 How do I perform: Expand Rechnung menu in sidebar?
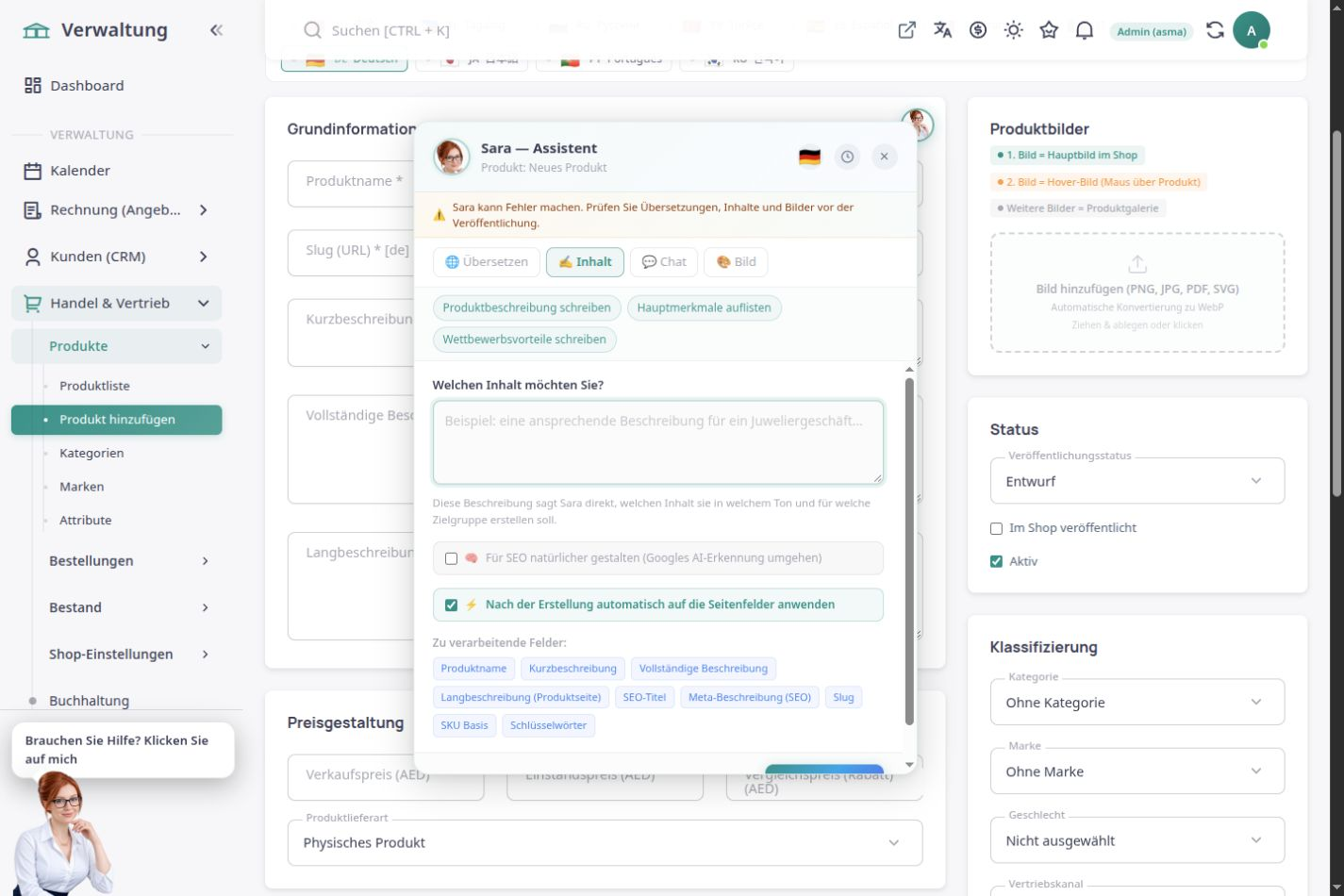click(117, 210)
